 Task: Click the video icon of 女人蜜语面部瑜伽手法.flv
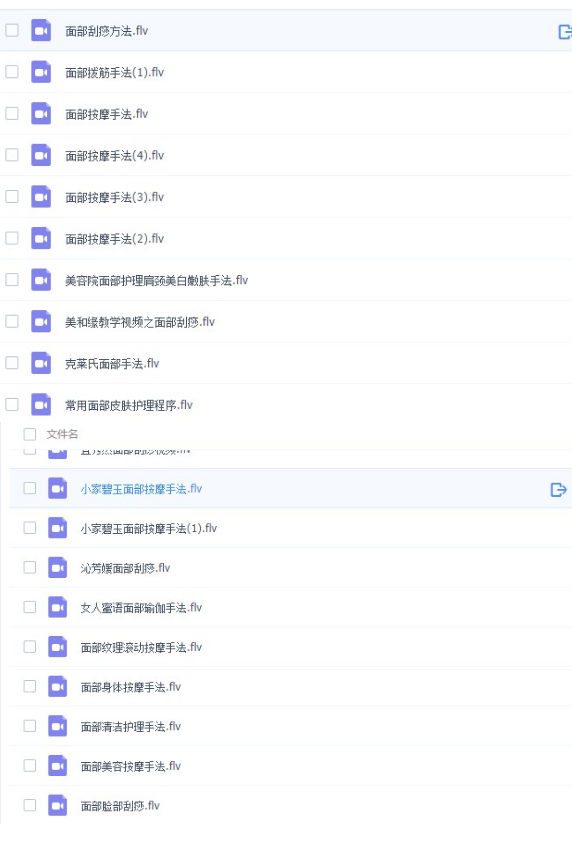click(58, 607)
